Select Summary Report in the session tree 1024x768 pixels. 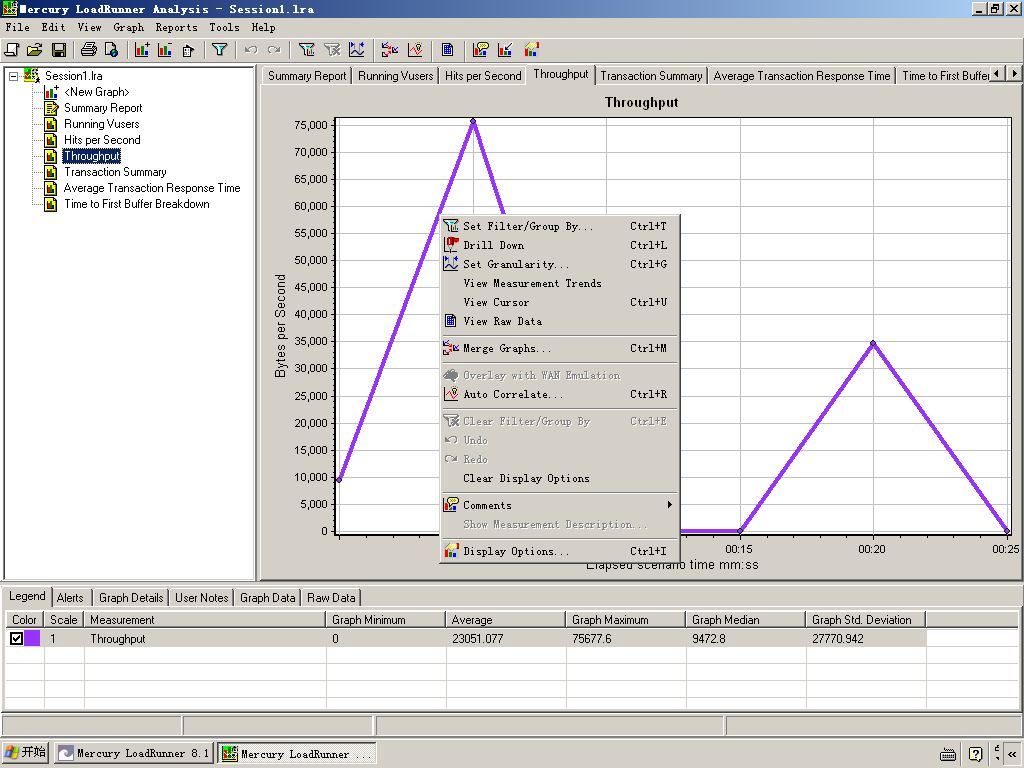tap(103, 108)
